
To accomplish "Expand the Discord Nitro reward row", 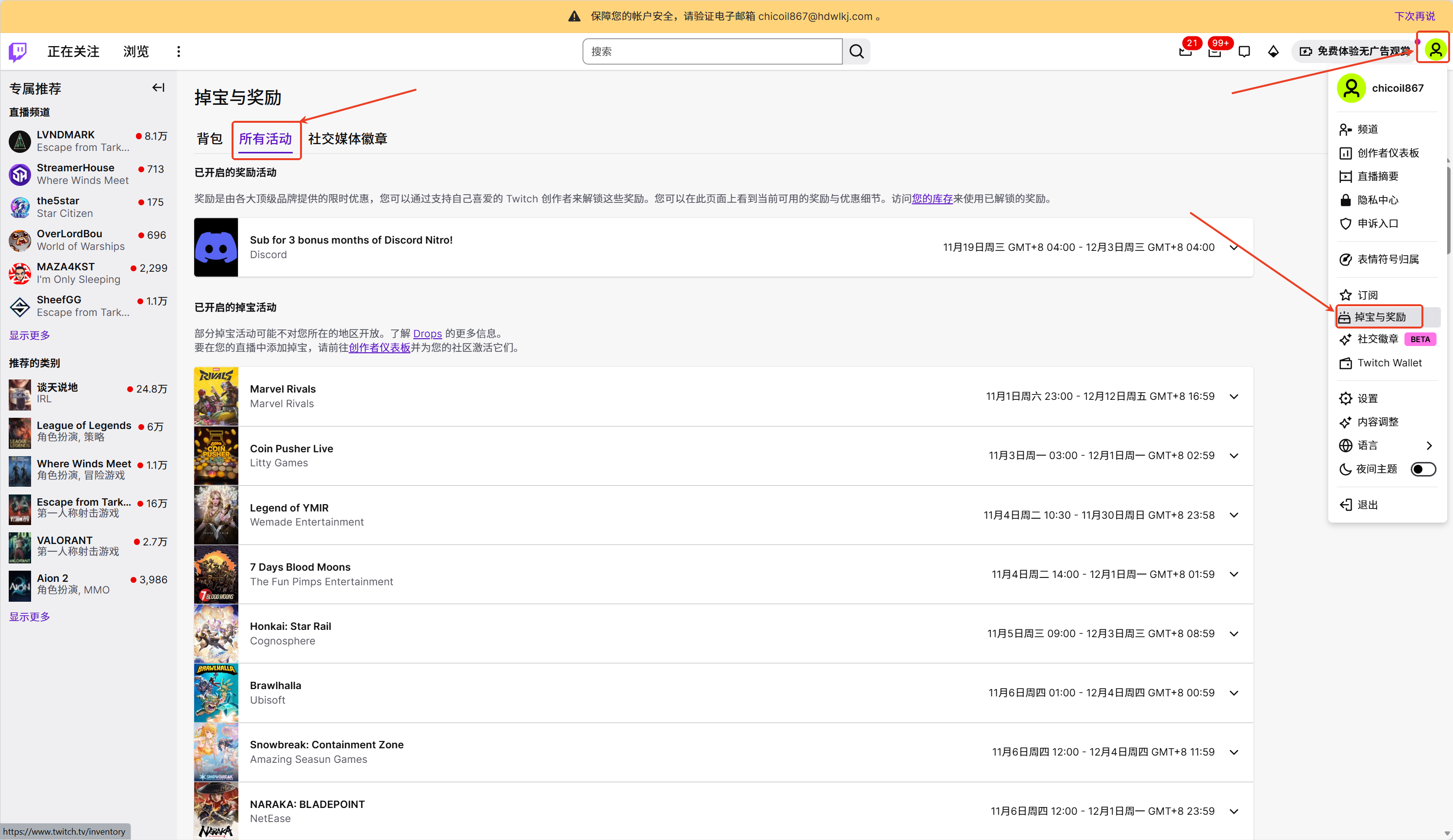I will pos(1233,247).
